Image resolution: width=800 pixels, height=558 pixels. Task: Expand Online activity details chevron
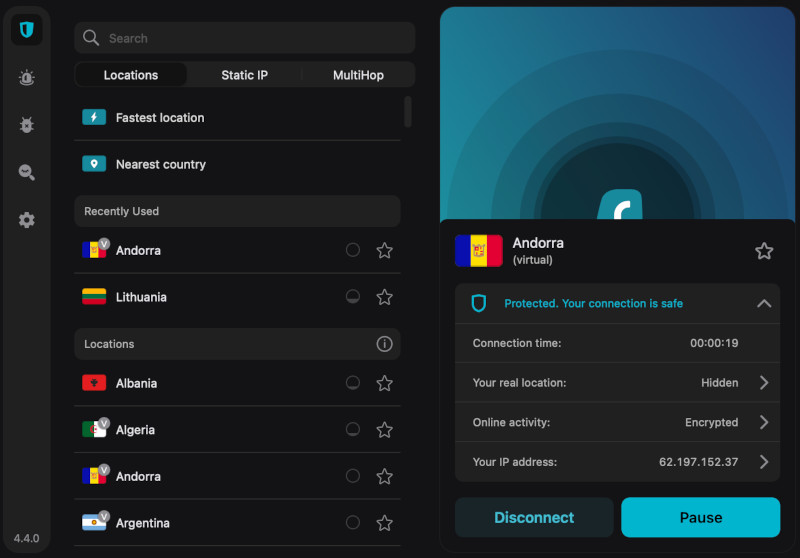pos(764,422)
